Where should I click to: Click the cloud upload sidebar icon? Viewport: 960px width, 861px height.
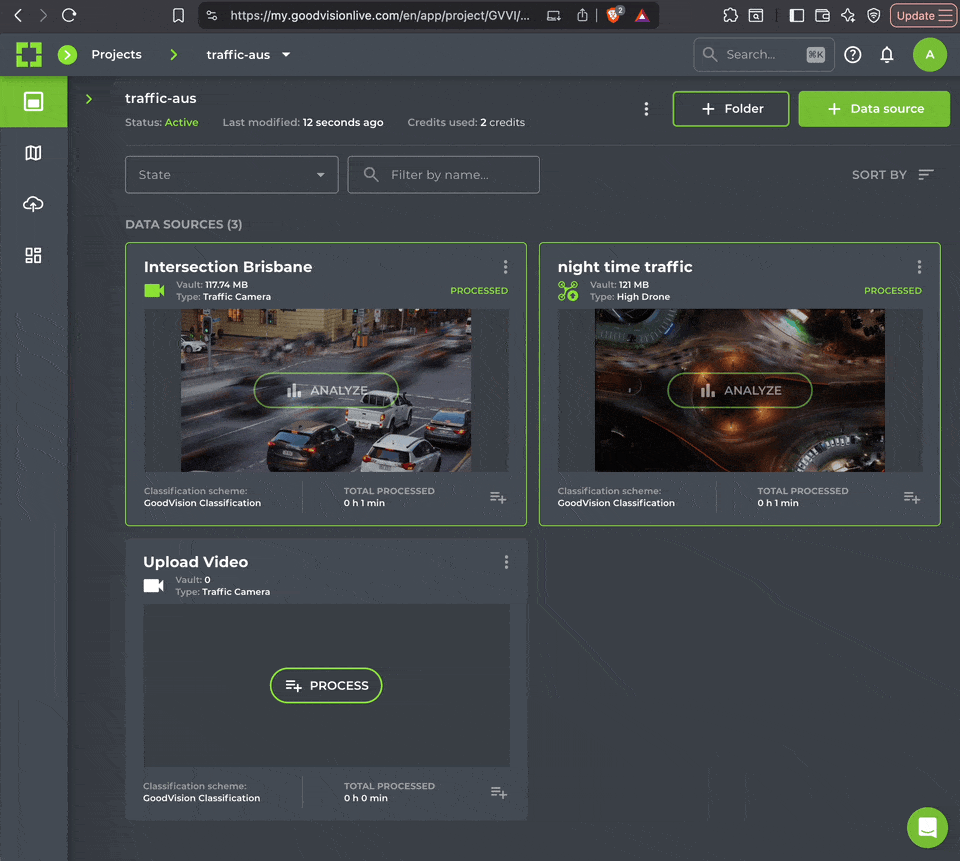pos(33,204)
